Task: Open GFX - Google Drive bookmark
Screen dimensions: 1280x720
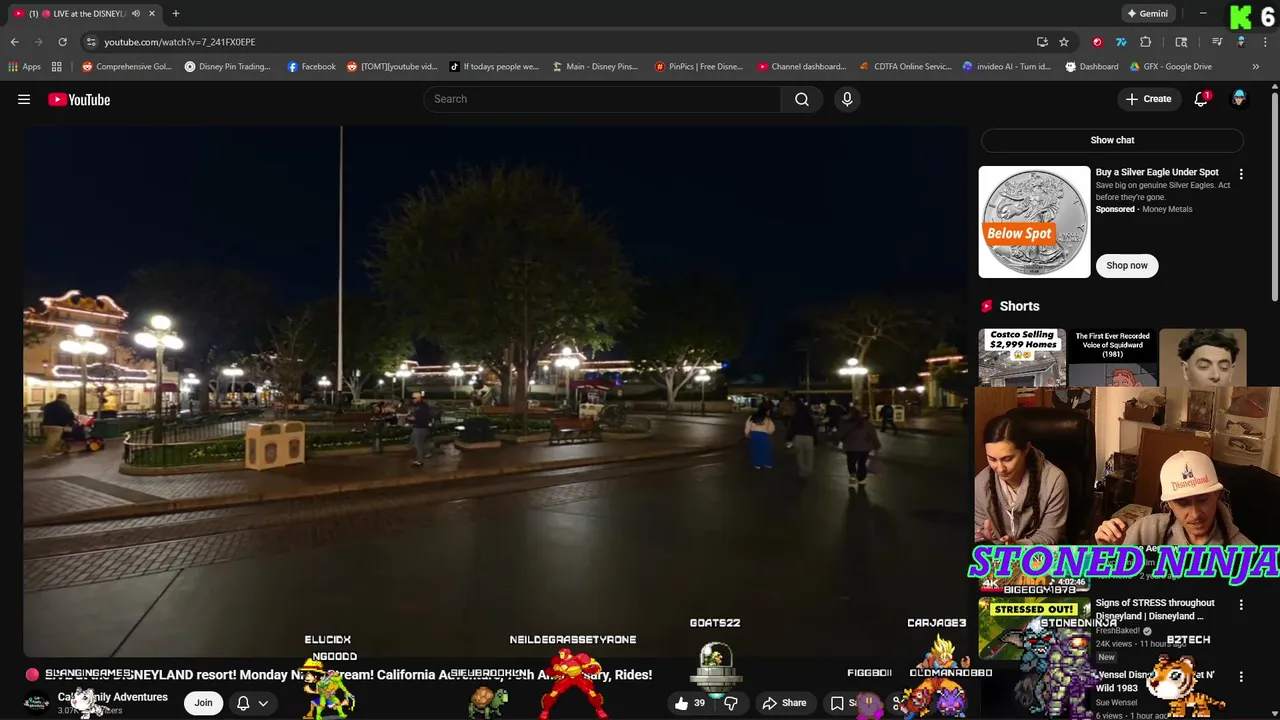Action: point(1170,67)
